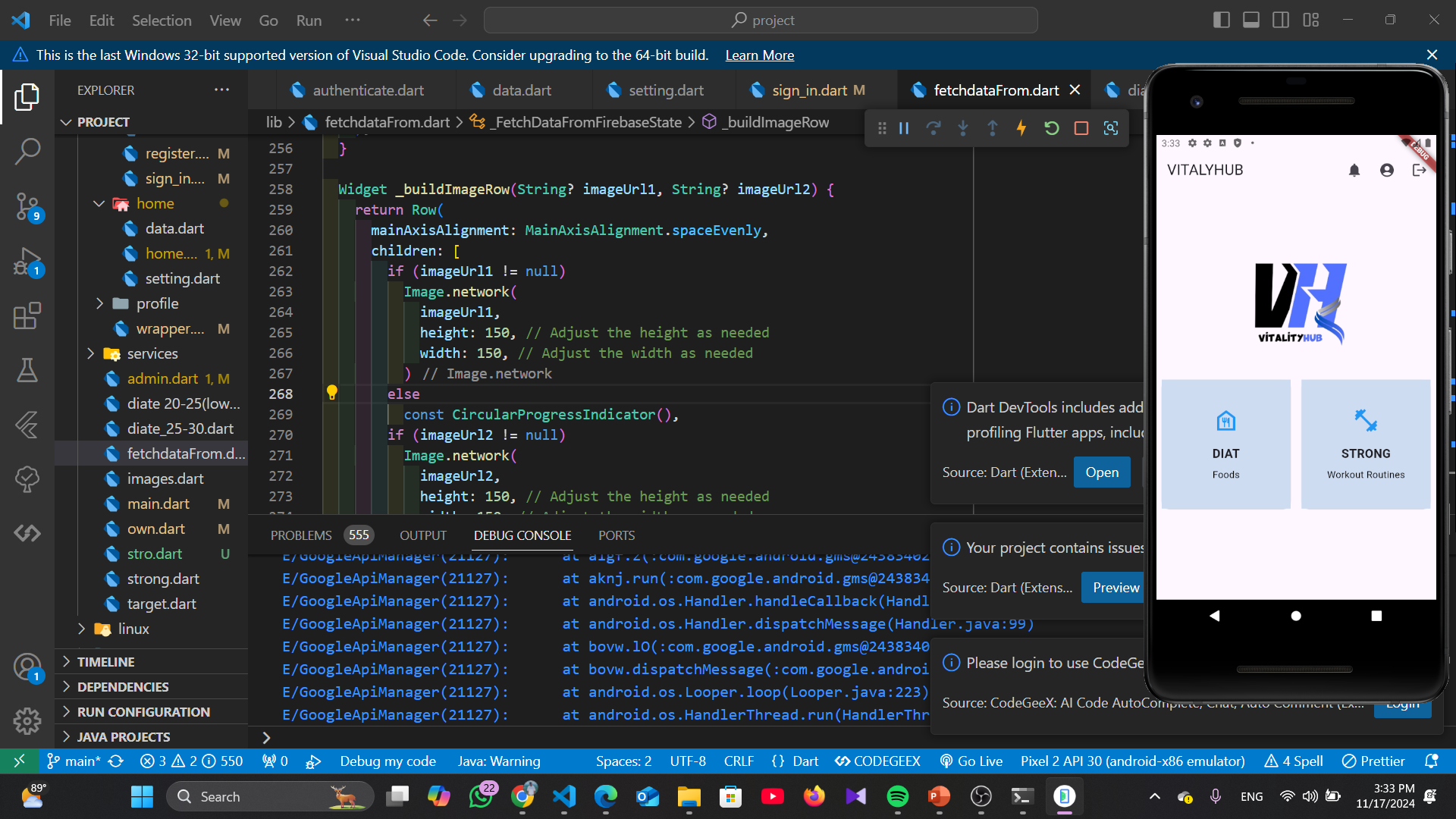Open the Selection menu

162,20
